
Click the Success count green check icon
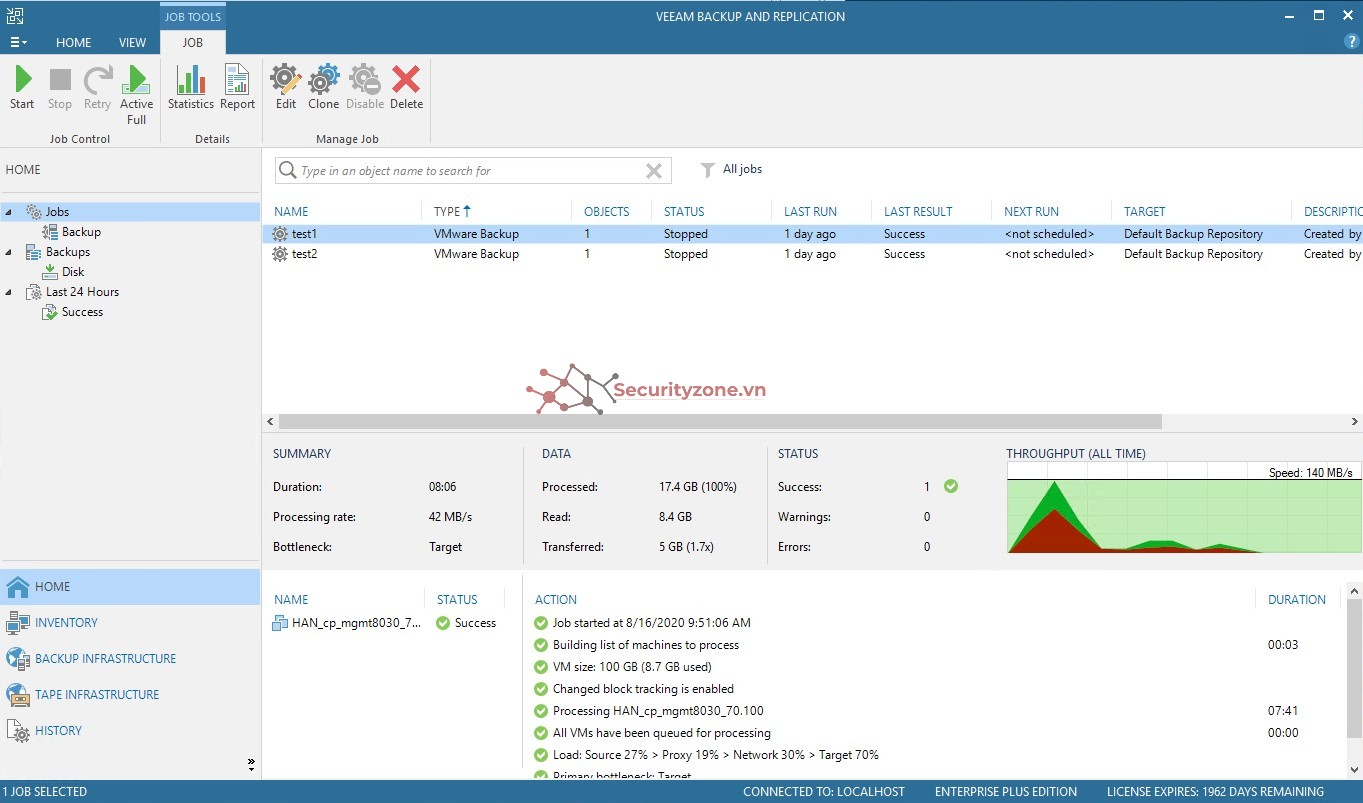point(951,487)
